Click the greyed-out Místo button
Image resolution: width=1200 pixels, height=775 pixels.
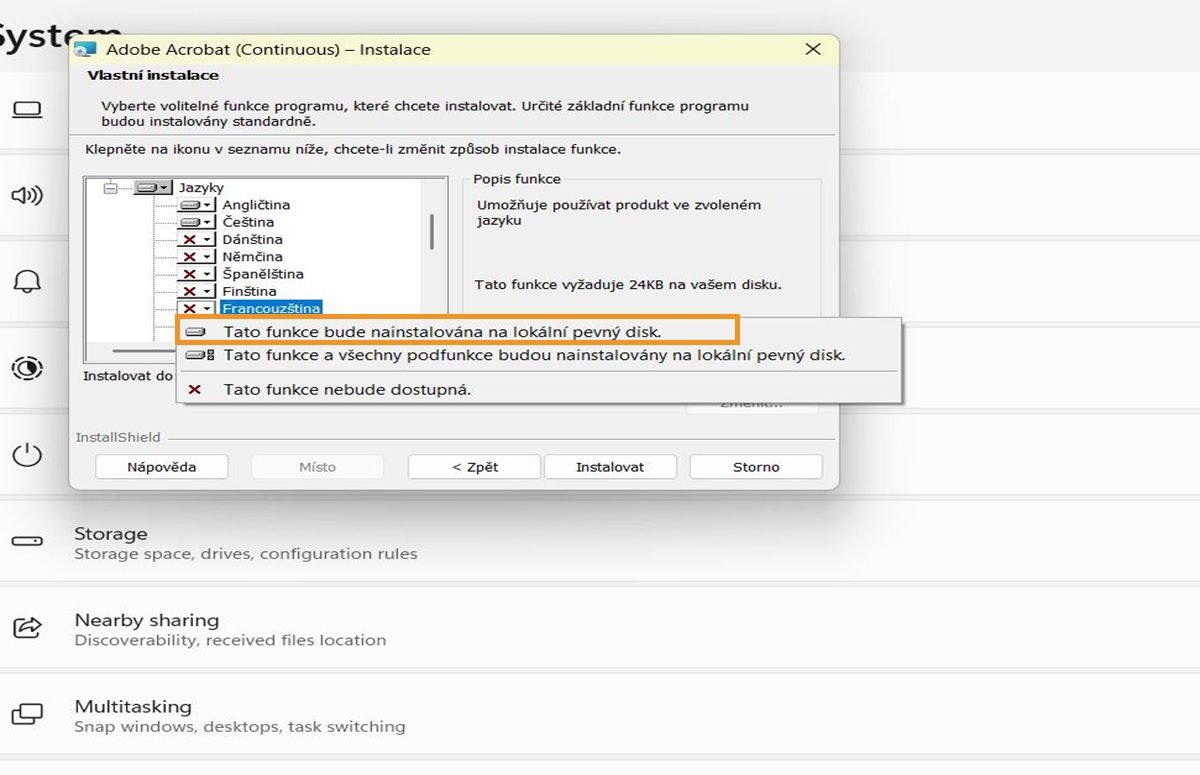(317, 467)
